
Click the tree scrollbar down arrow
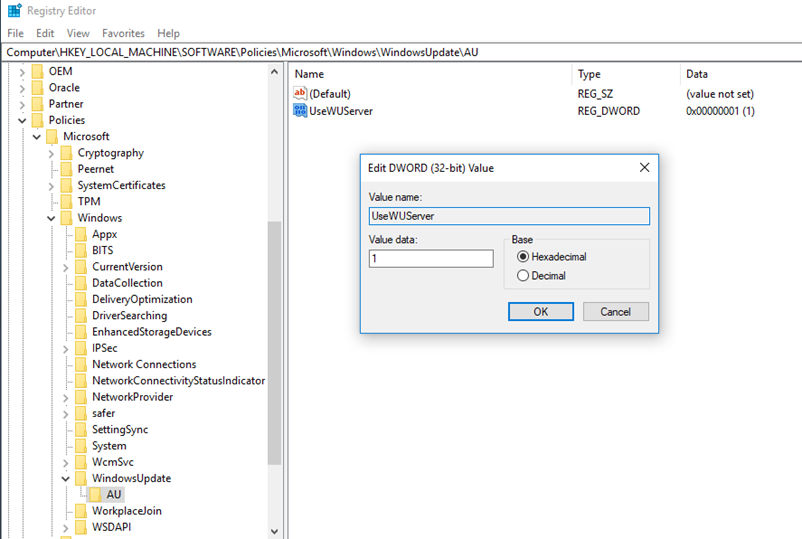(x=275, y=531)
